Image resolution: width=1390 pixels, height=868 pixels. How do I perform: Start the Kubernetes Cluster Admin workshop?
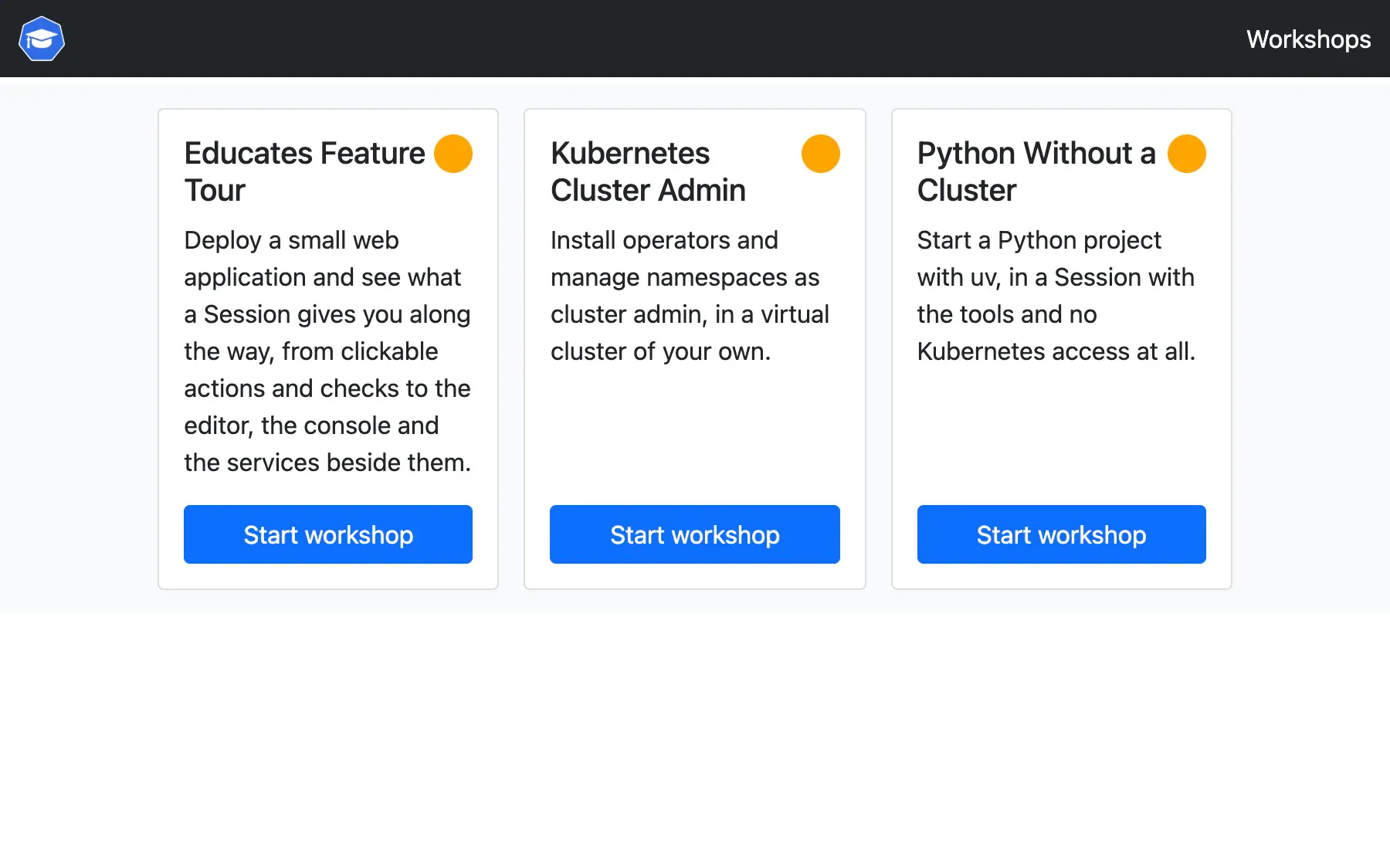click(695, 534)
